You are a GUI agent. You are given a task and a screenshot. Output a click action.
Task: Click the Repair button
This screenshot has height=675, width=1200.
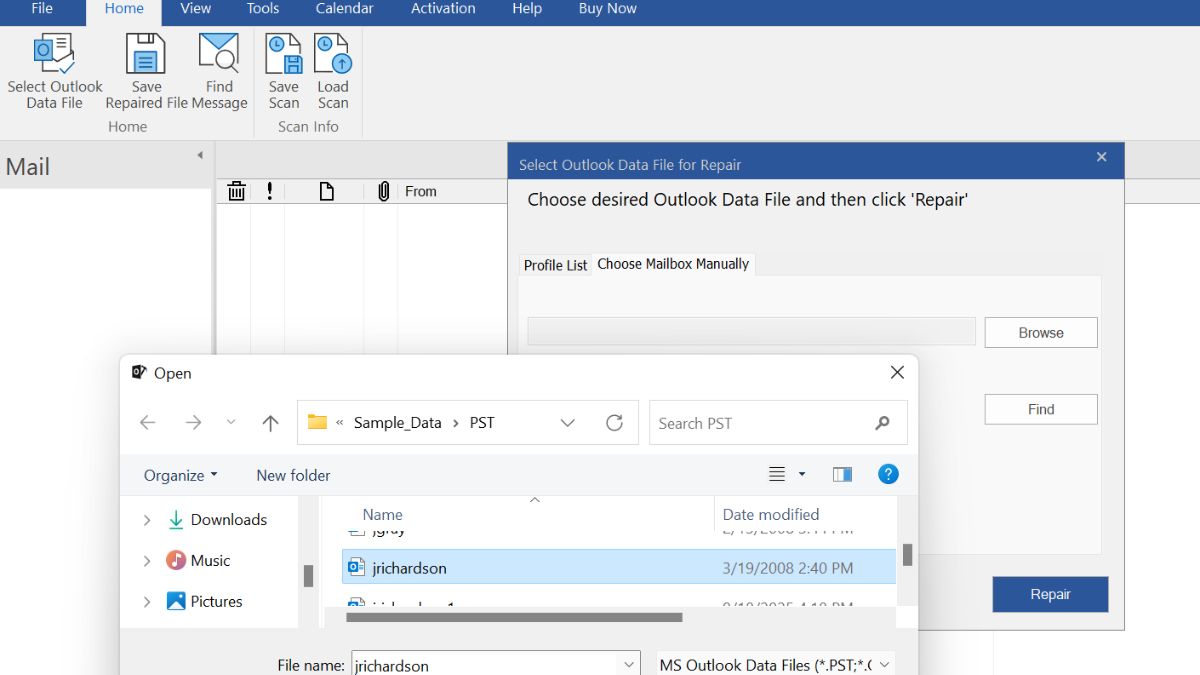click(1050, 594)
